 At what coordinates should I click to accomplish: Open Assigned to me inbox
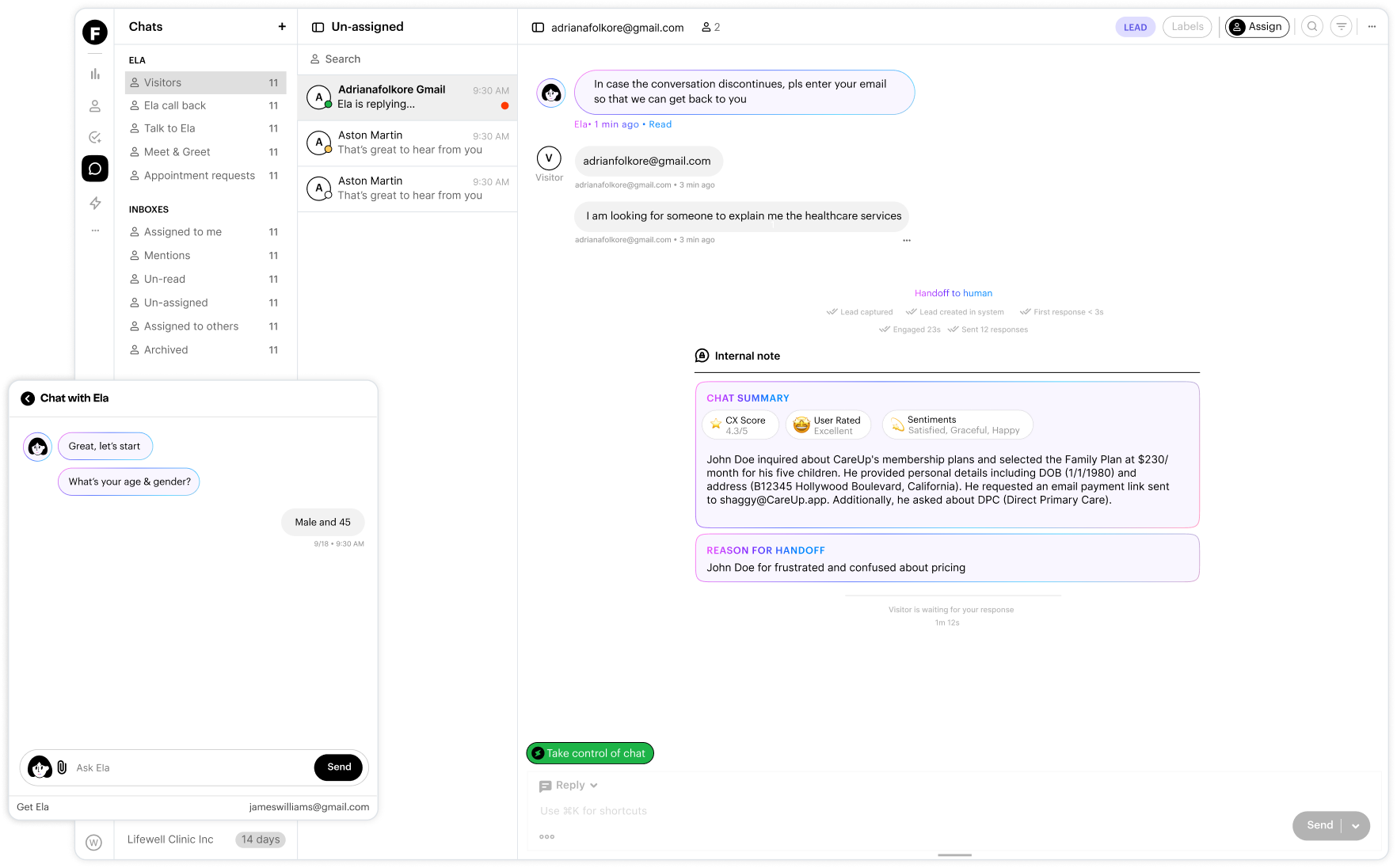205,232
